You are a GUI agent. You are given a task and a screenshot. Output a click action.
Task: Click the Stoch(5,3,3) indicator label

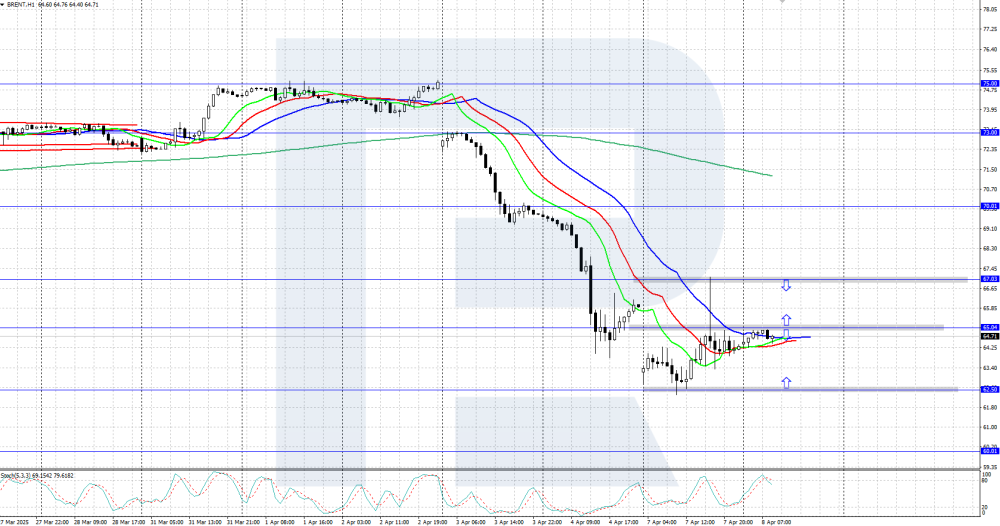click(37, 475)
